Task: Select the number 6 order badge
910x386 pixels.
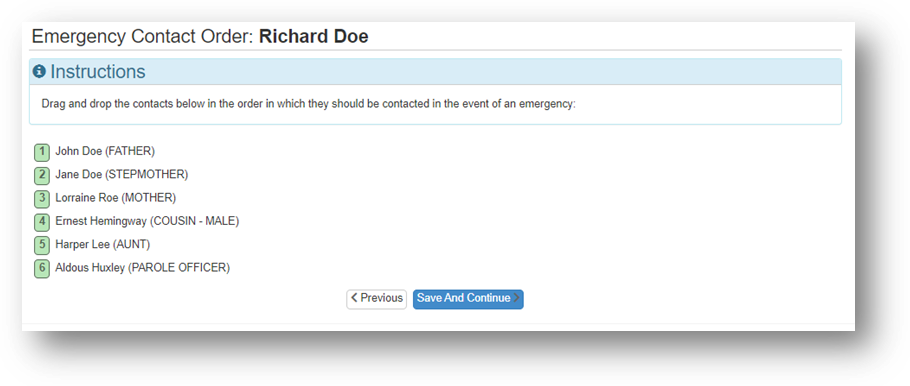Action: coord(42,269)
